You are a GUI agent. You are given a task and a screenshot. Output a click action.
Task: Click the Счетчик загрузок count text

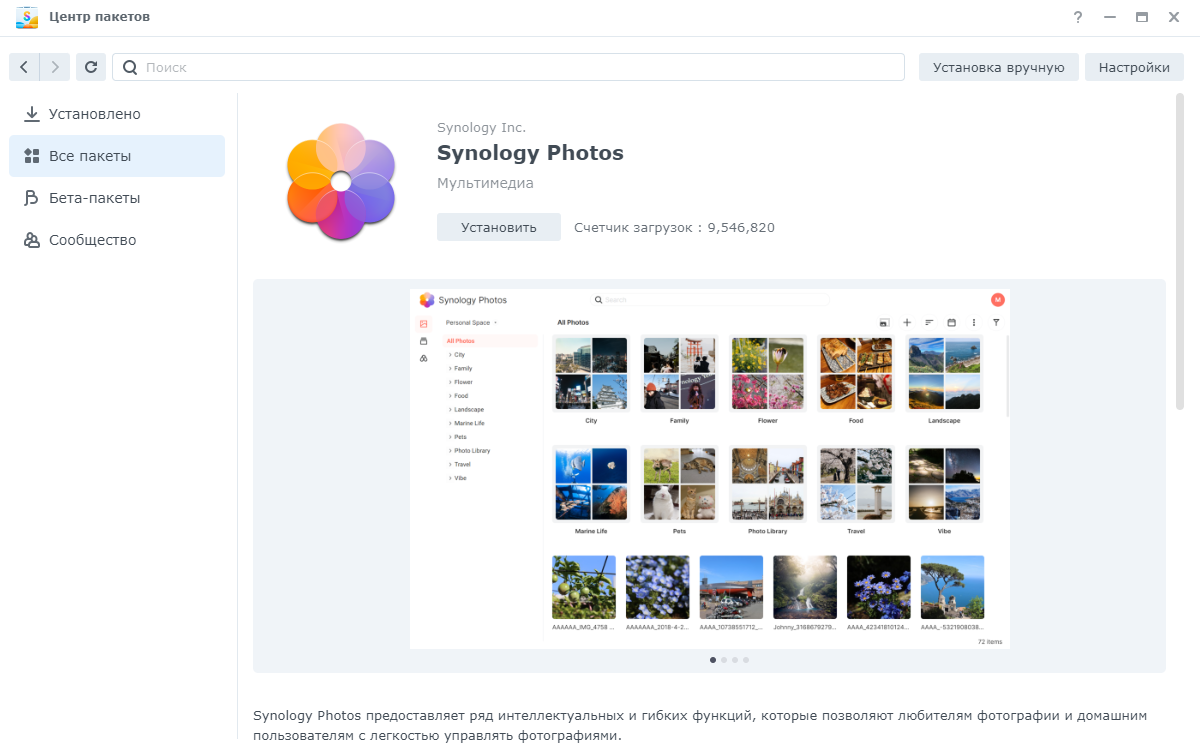click(674, 227)
